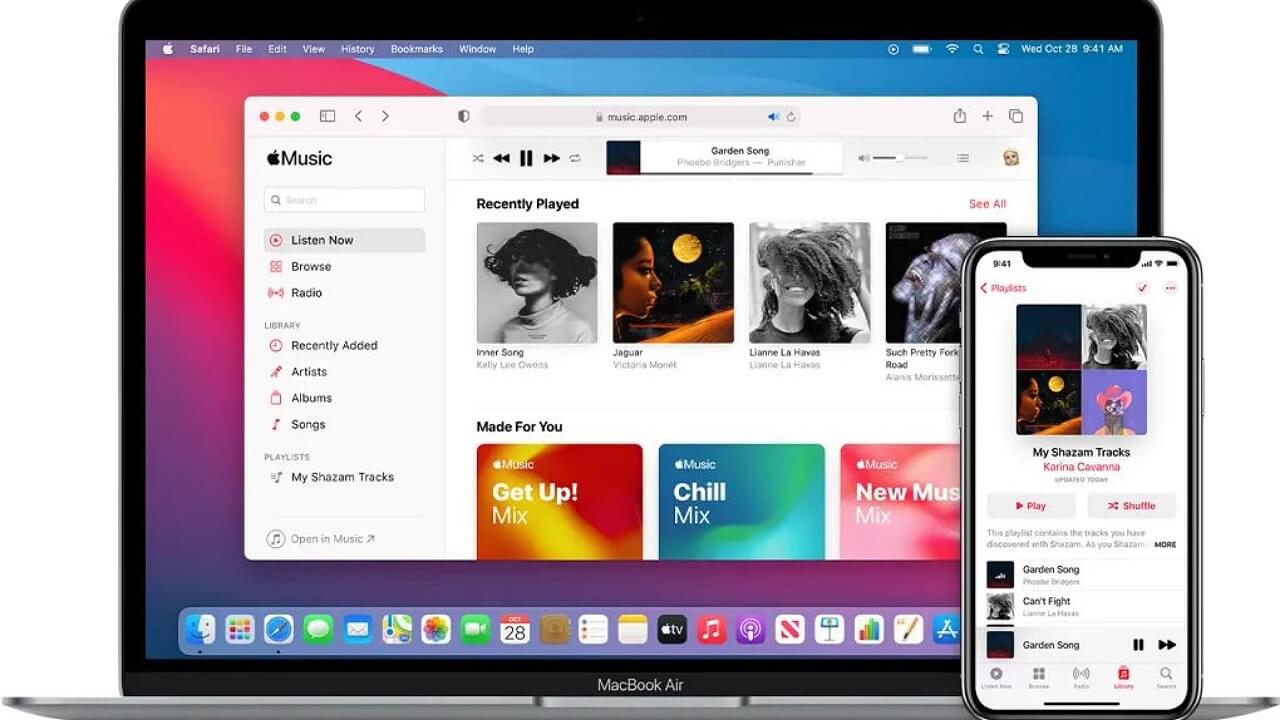Skip to next track in web player
Image resolution: width=1280 pixels, height=720 pixels.
coord(551,158)
